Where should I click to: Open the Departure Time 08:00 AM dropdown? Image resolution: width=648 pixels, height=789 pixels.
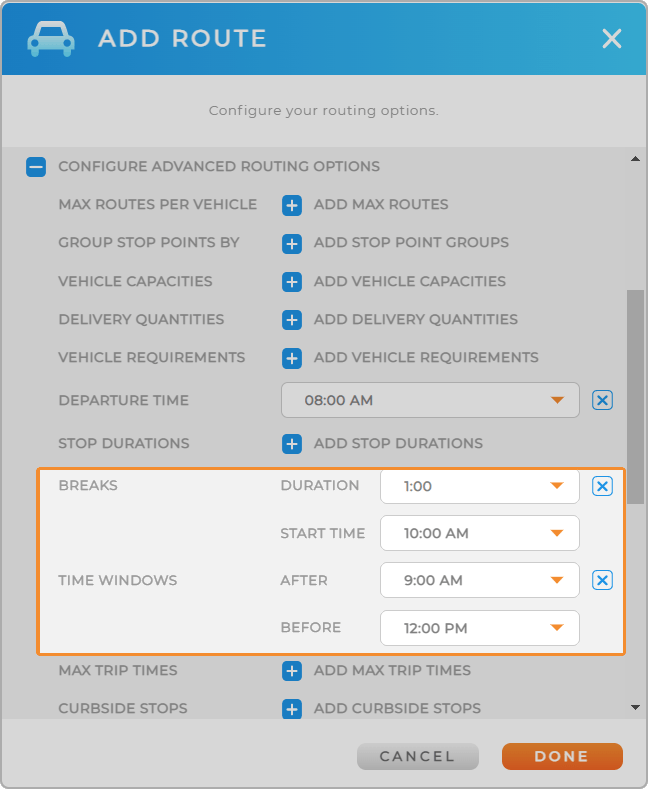pyautogui.click(x=430, y=400)
